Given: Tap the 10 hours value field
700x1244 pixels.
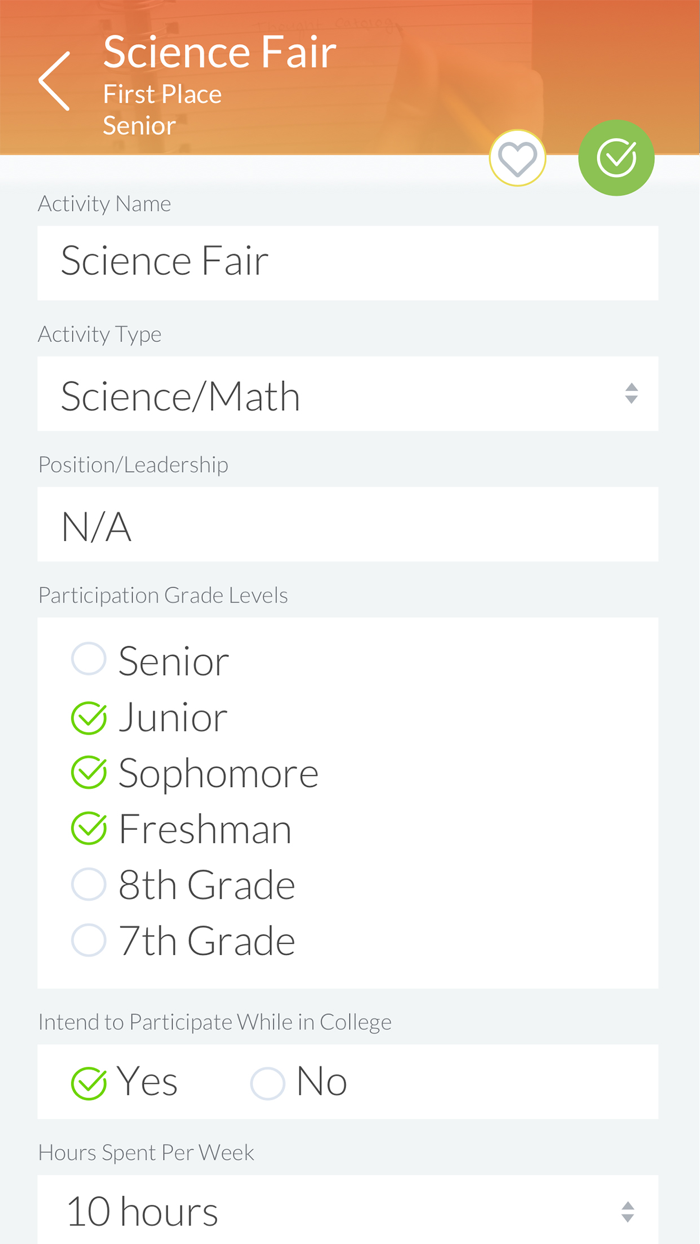Looking at the screenshot, I should [142, 1210].
